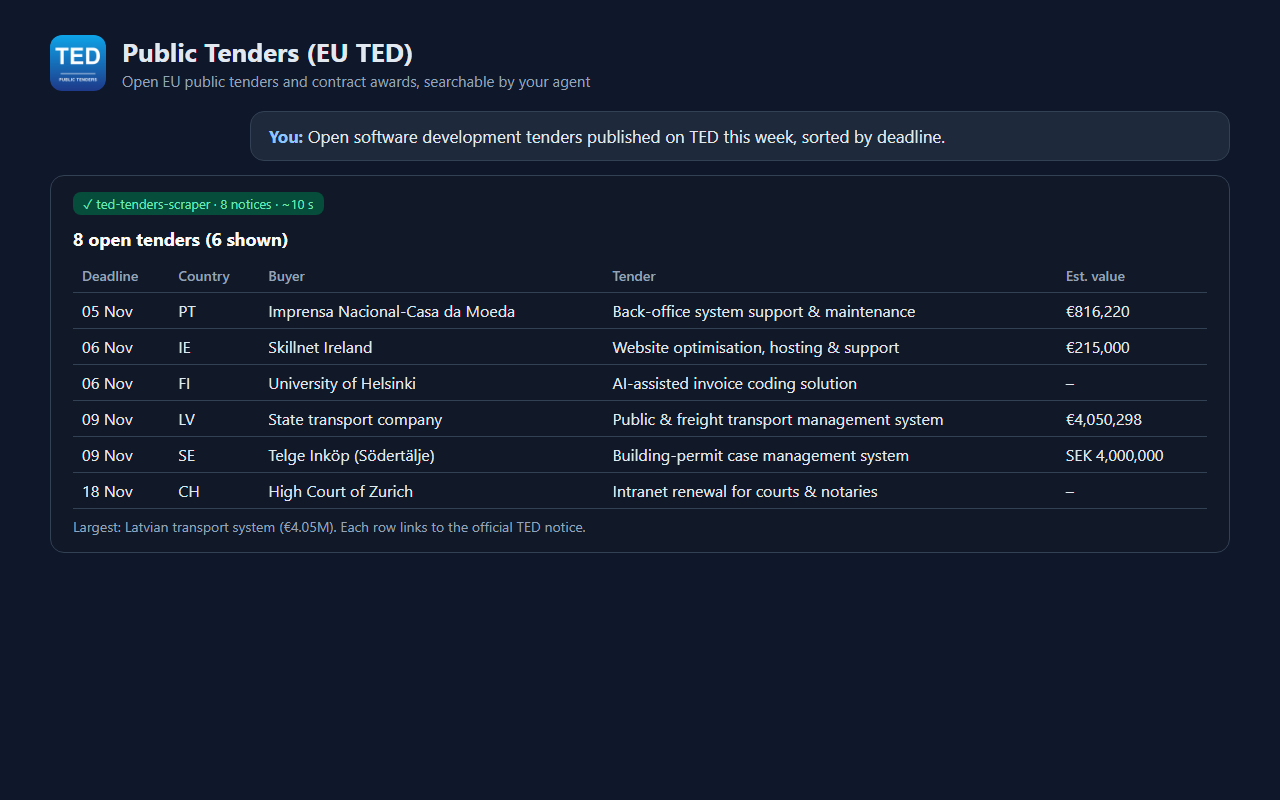Open the State transport company buyer cell
This screenshot has width=1280, height=800.
tap(355, 420)
